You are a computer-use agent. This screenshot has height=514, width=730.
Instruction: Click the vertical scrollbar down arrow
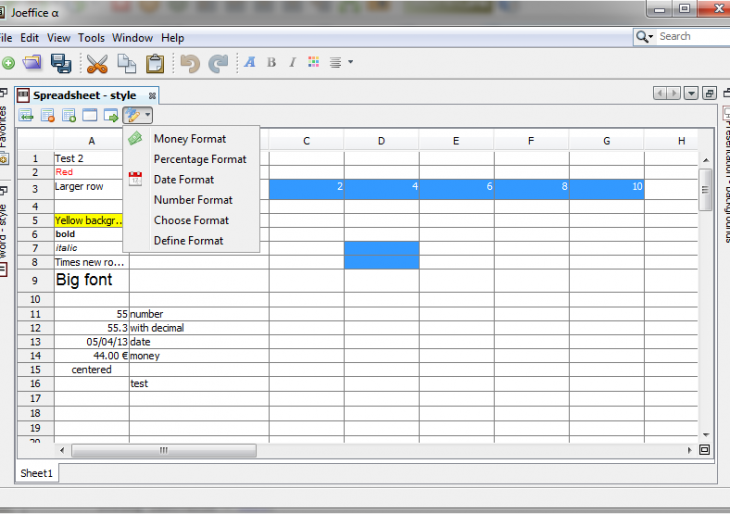pos(706,435)
